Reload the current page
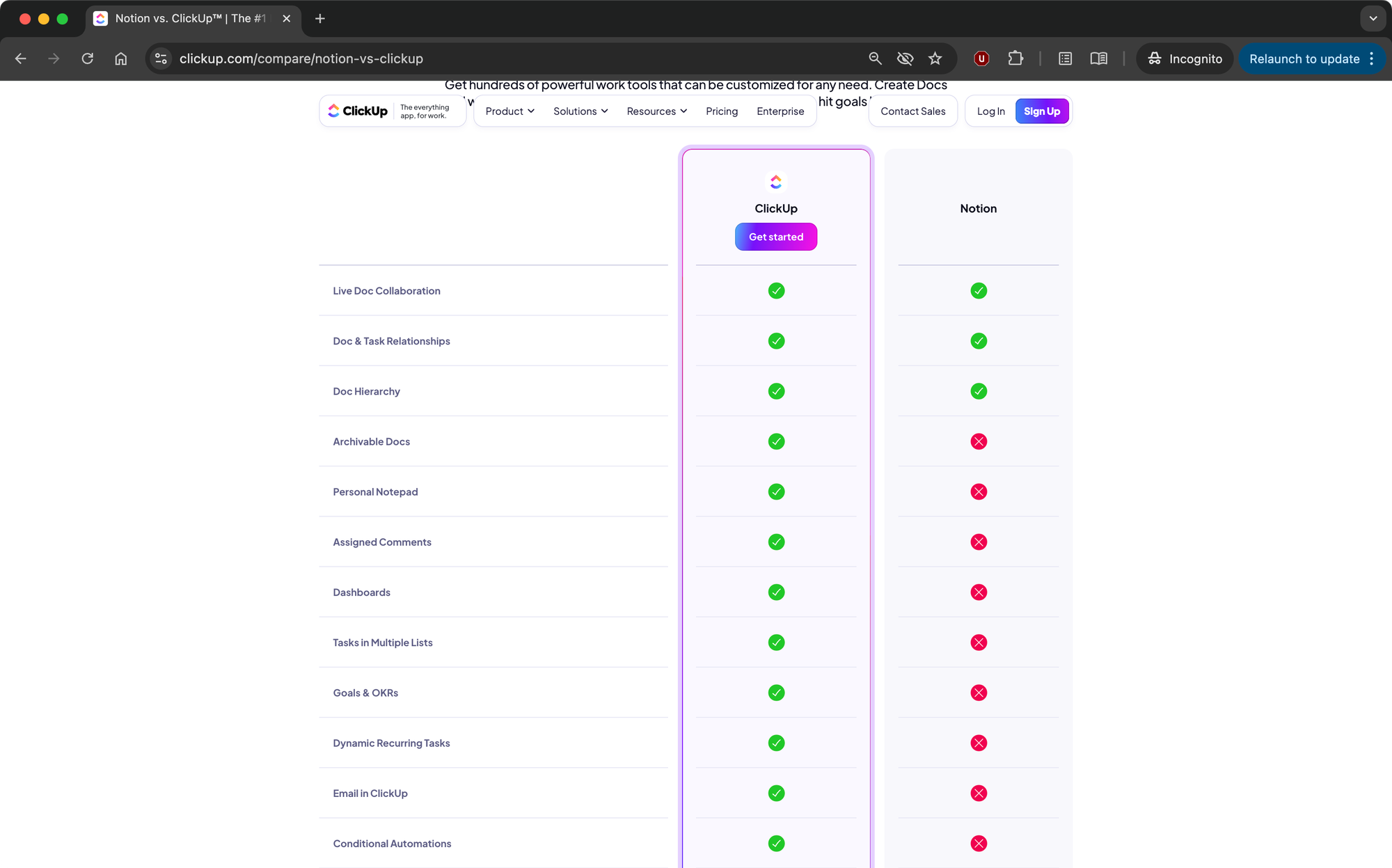Image resolution: width=1392 pixels, height=868 pixels. [x=88, y=58]
